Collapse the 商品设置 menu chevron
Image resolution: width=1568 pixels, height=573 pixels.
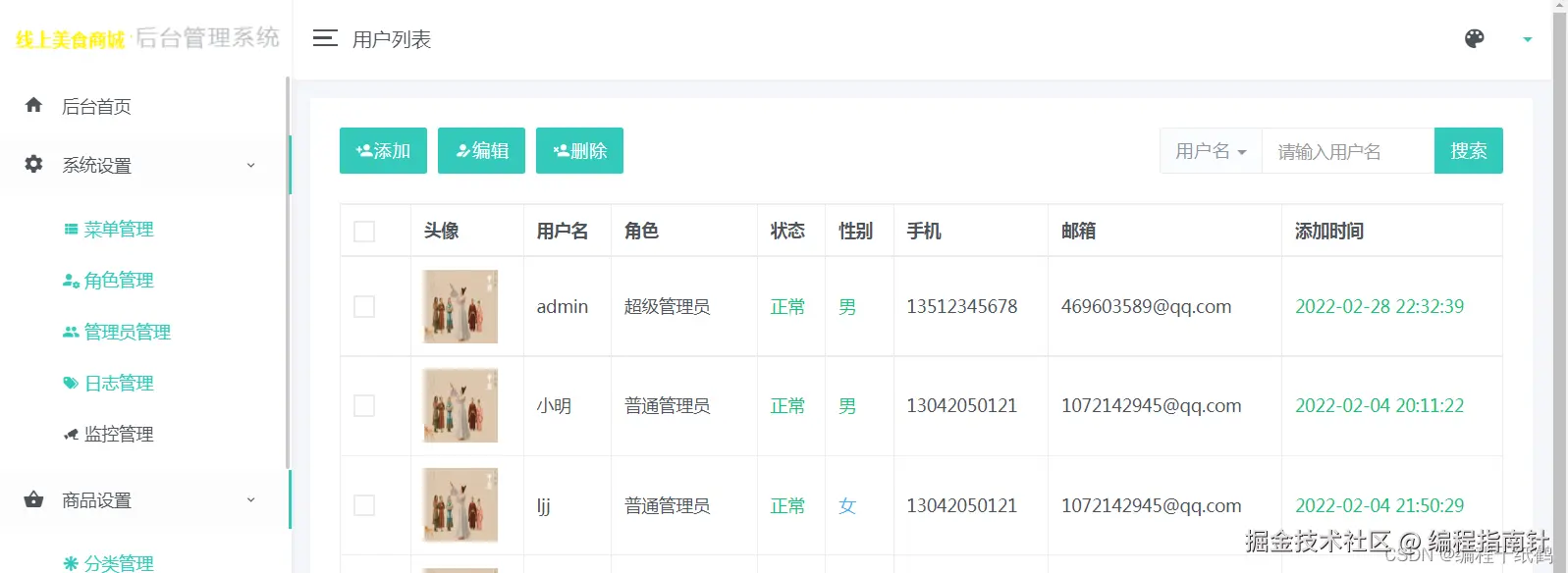point(250,499)
